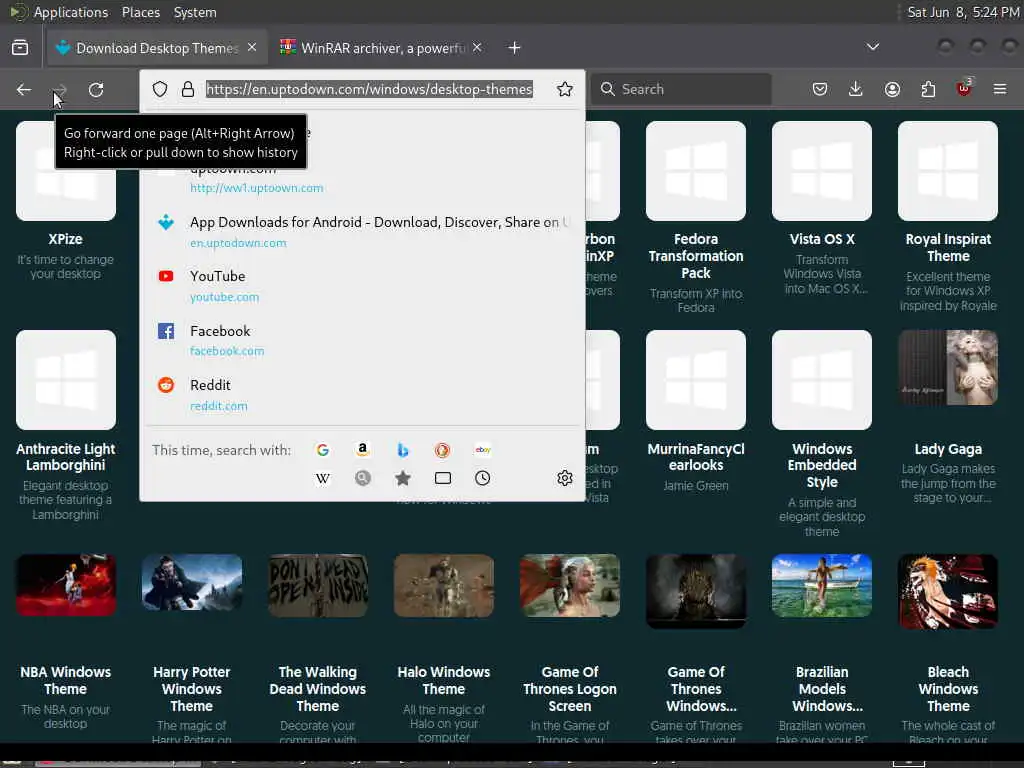Open Game Of Thrones Logon Screen thumbnail
This screenshot has width=1024, height=768.
click(x=570, y=586)
